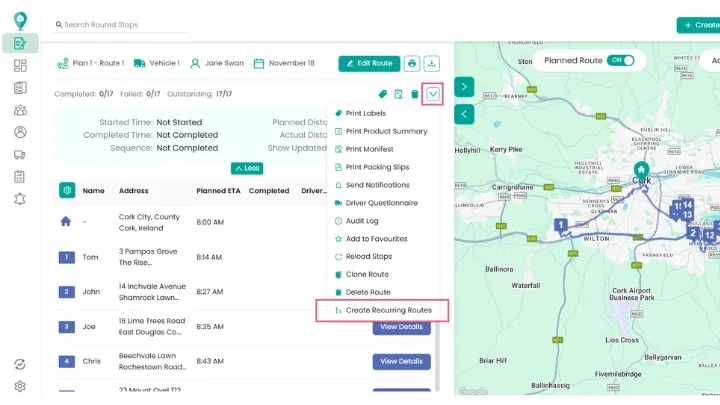The image size is (720, 405).
Task: Select Create Recurring Routes from the menu
Action: (x=387, y=310)
